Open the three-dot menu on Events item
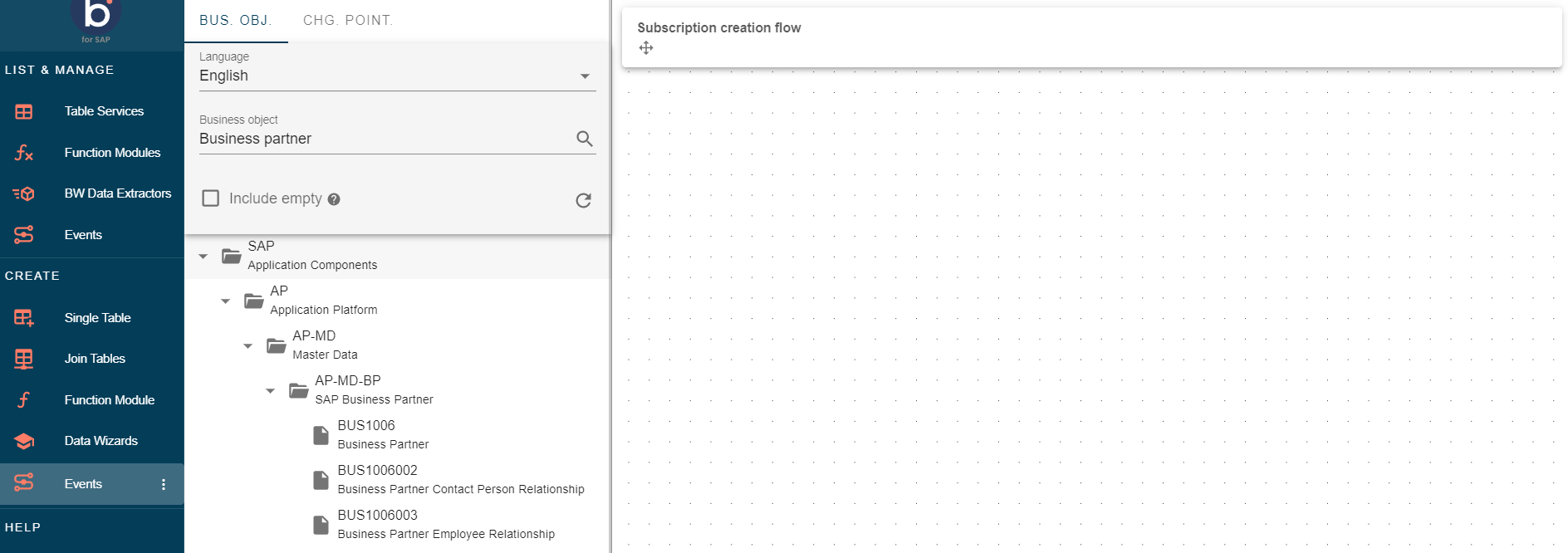 (164, 484)
